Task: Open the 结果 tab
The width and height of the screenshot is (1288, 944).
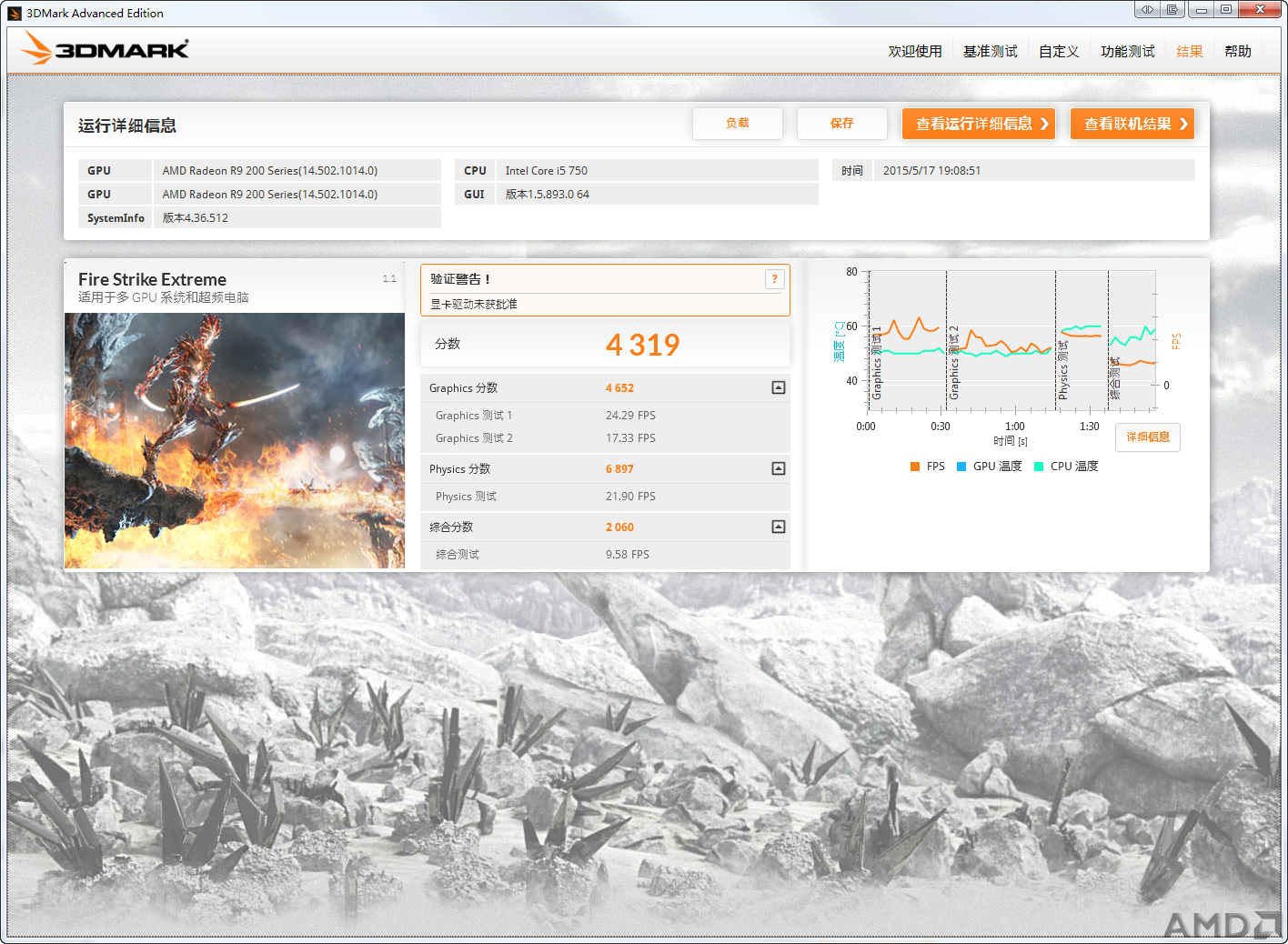Action: [x=1190, y=51]
